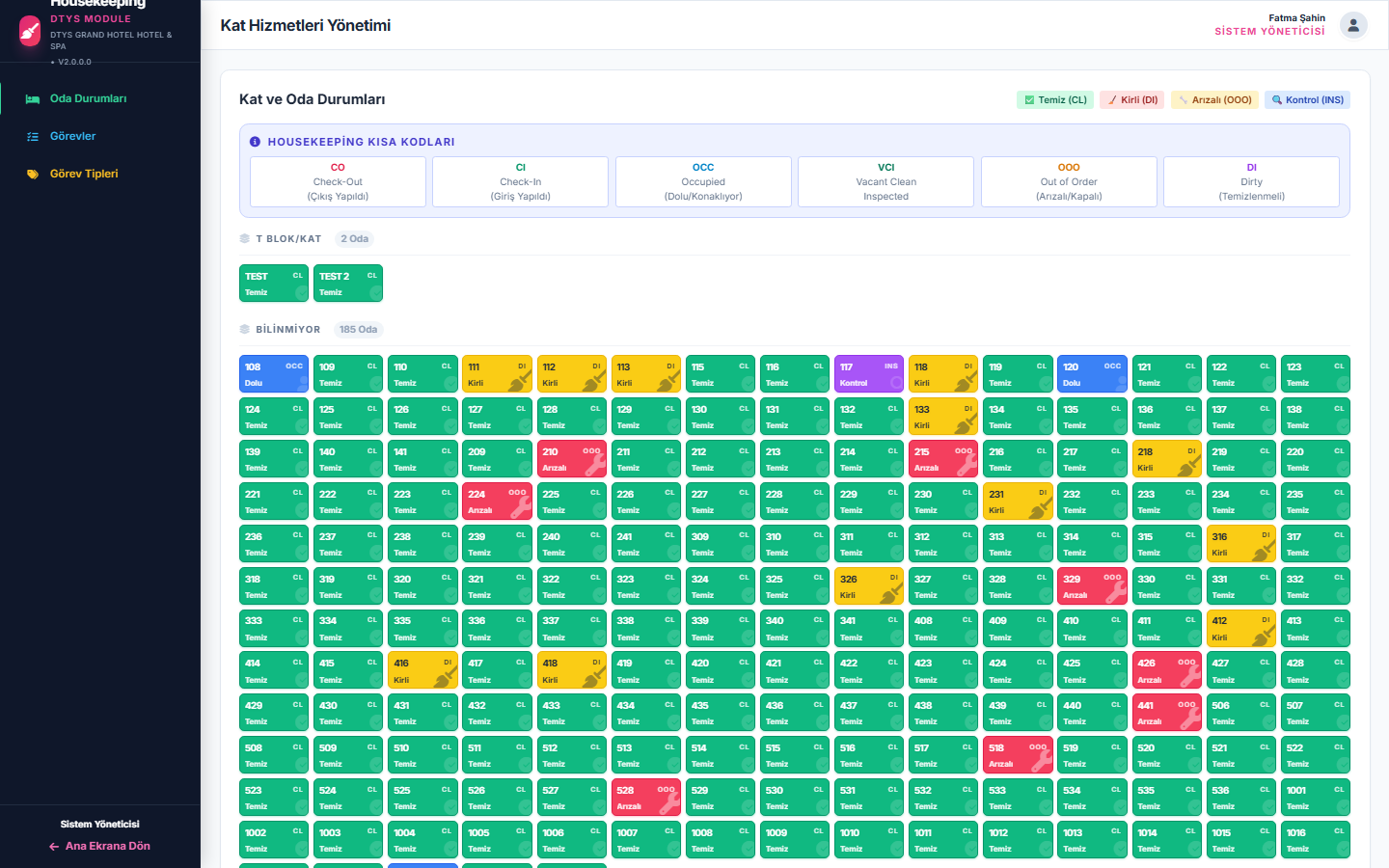Click the layers icon beside BİLİNMİYOR
Image resolution: width=1389 pixels, height=868 pixels.
(x=245, y=329)
